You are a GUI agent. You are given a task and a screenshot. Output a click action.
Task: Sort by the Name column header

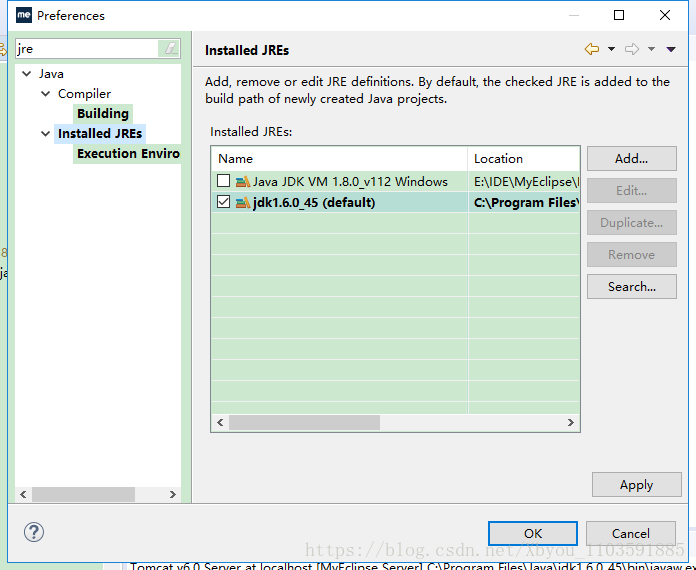click(339, 158)
